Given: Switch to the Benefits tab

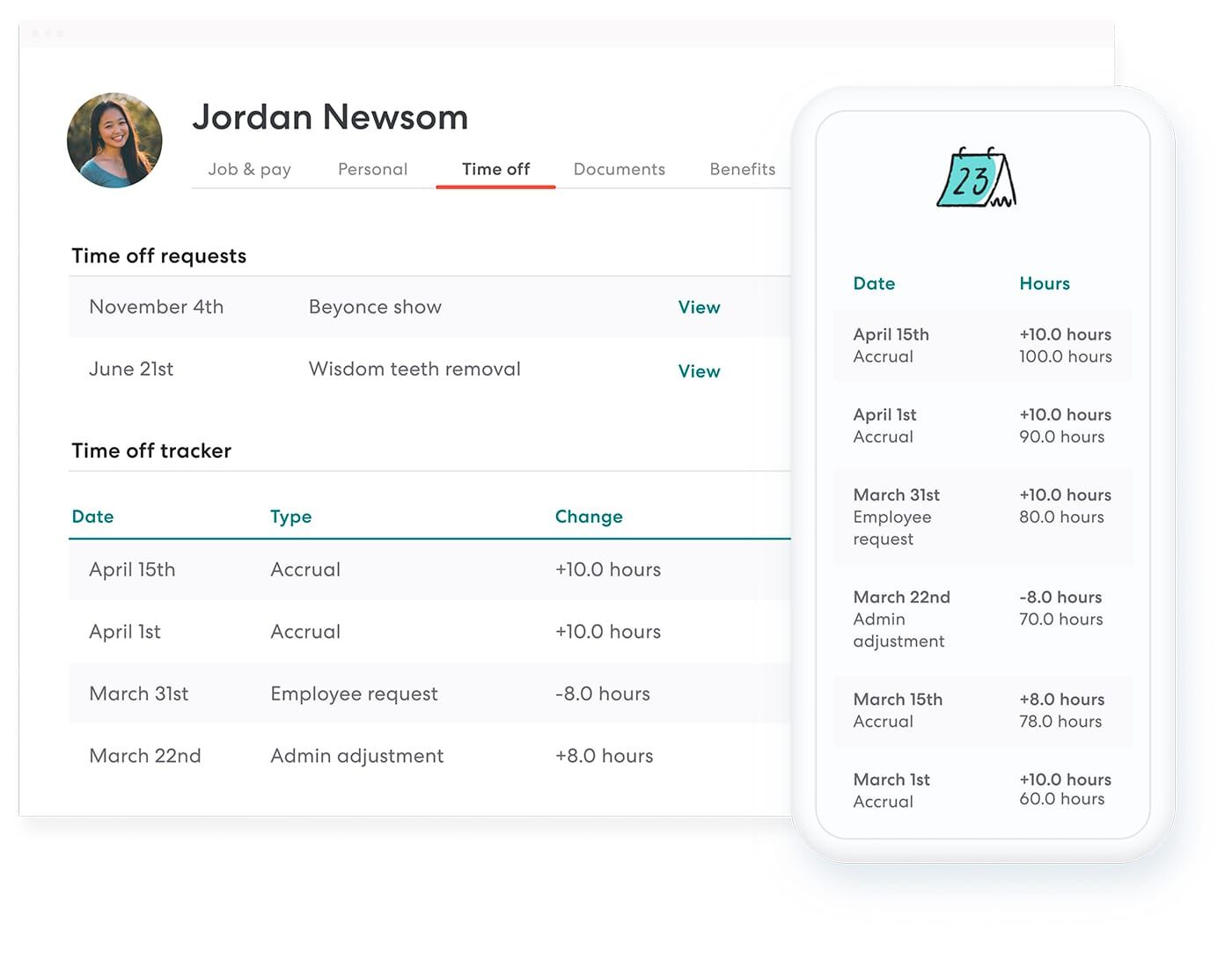Looking at the screenshot, I should coord(742,169).
